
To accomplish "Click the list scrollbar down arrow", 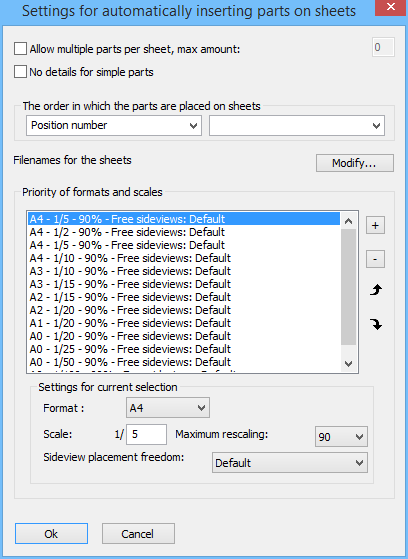I will point(348,363).
